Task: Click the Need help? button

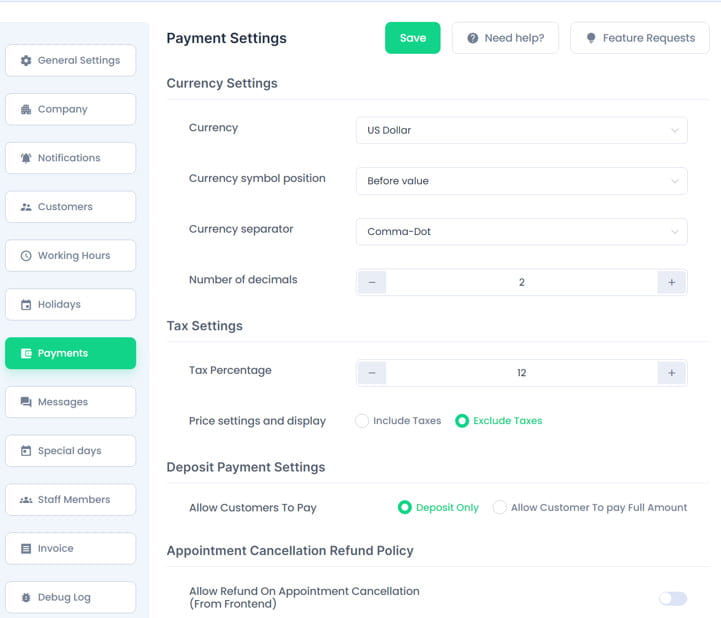Action: (505, 38)
